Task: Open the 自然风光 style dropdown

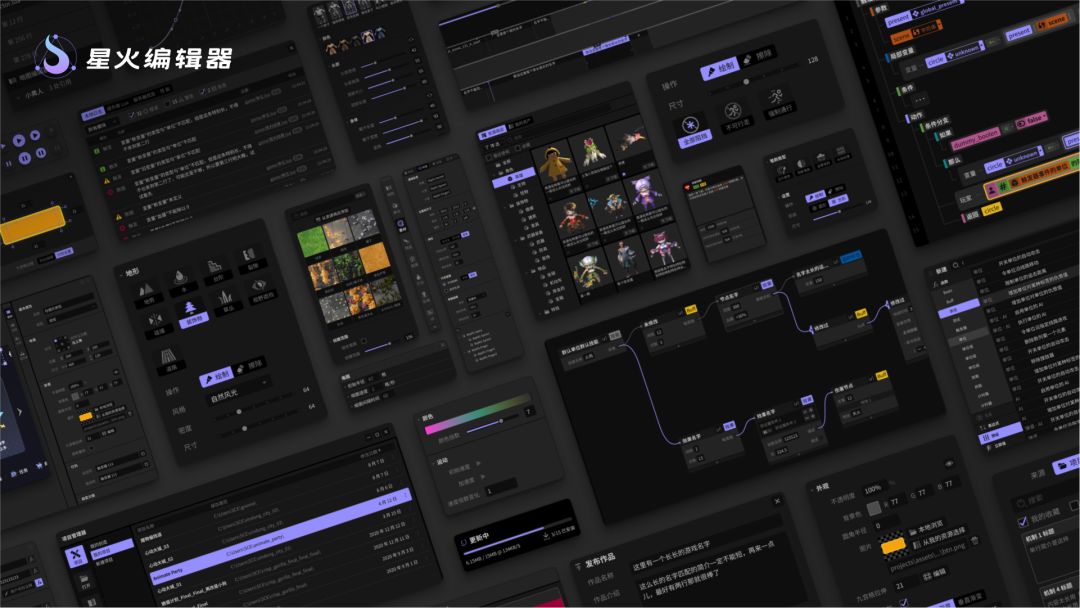Action: coord(236,390)
